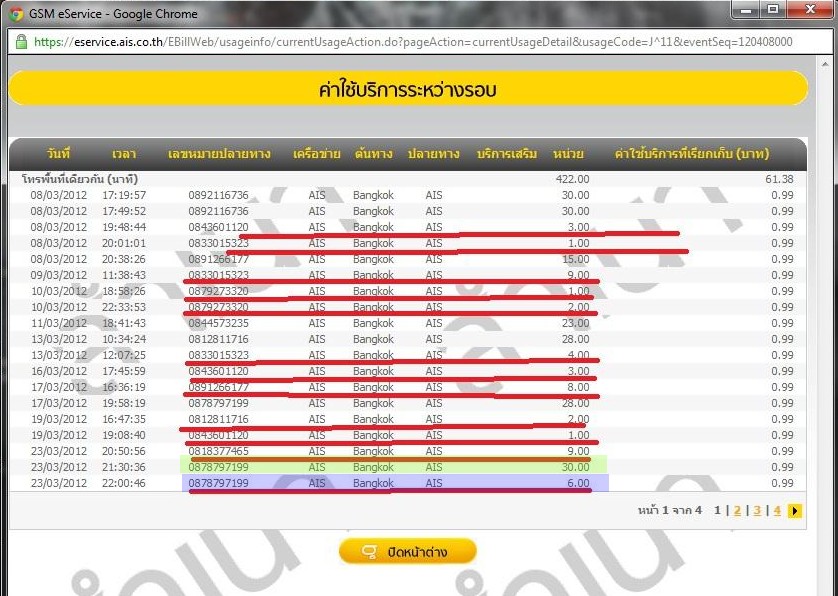Click the วันที่ column header

click(58, 153)
